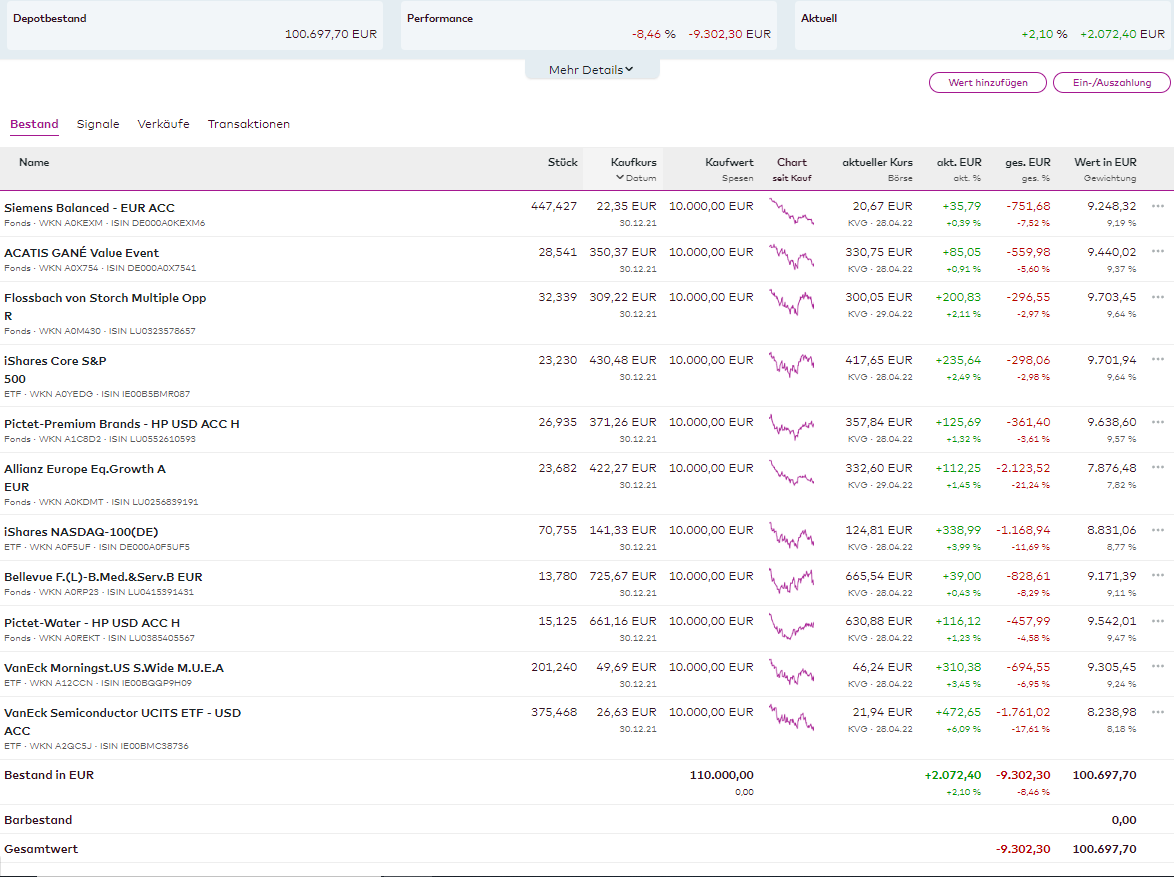1174x877 pixels.
Task: Open three-dot menu for ACATIS GANÉ Value Event
Action: (x=1158, y=251)
